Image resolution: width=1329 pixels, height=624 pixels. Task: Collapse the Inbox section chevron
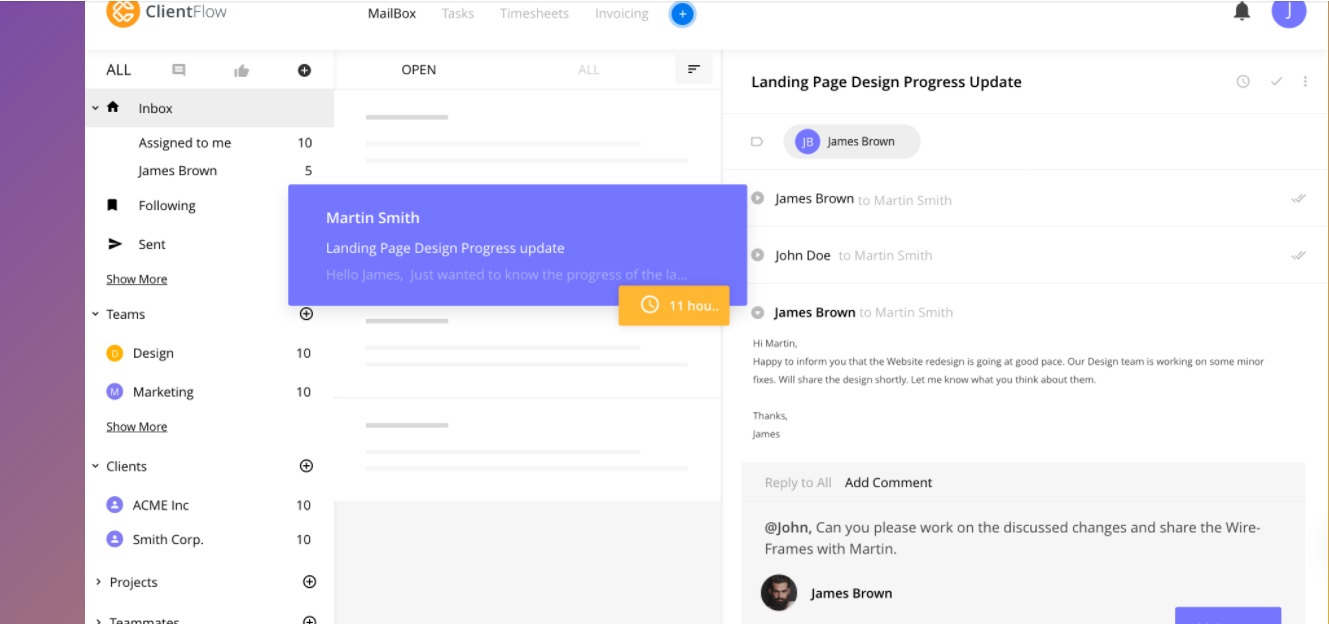96,107
